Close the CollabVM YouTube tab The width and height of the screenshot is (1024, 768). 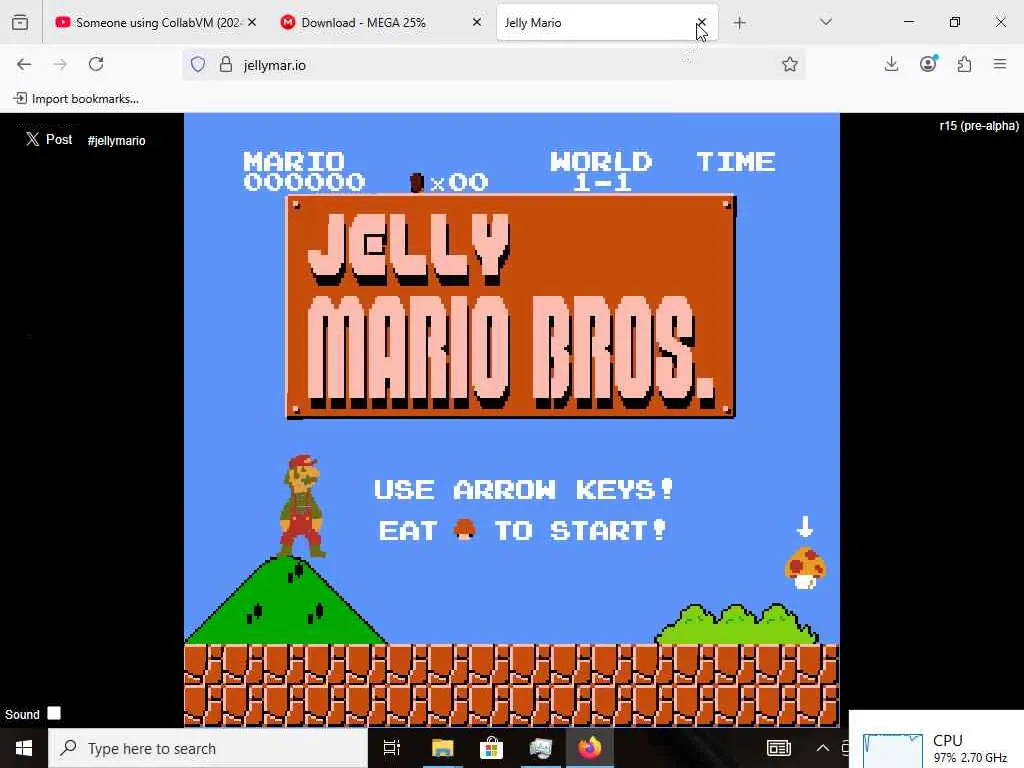coord(252,22)
